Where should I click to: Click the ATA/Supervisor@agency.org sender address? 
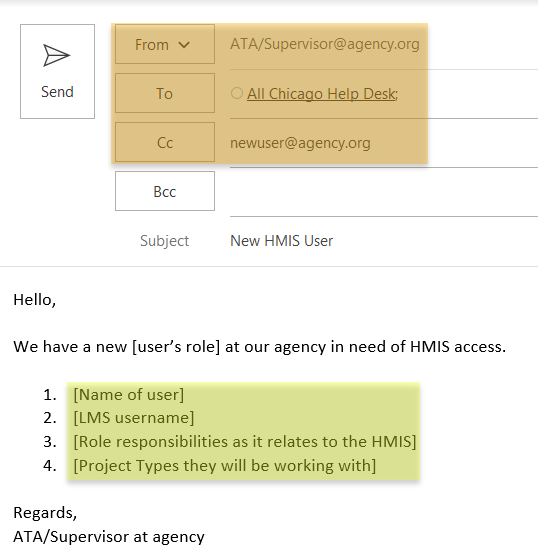tap(325, 44)
